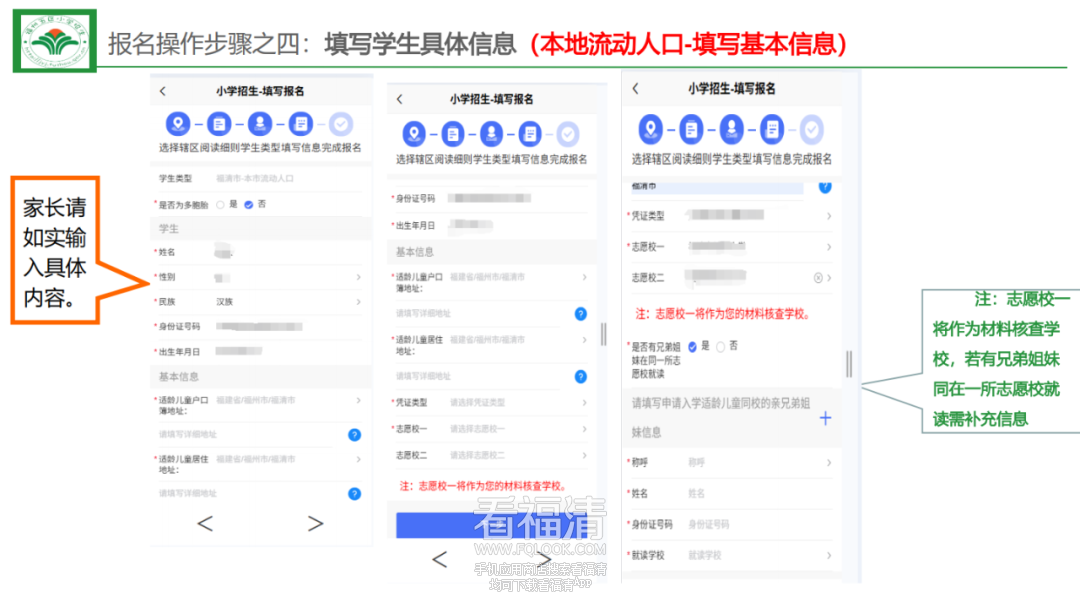
Task: Tap the location pin step icon in left phone
Action: tap(178, 124)
